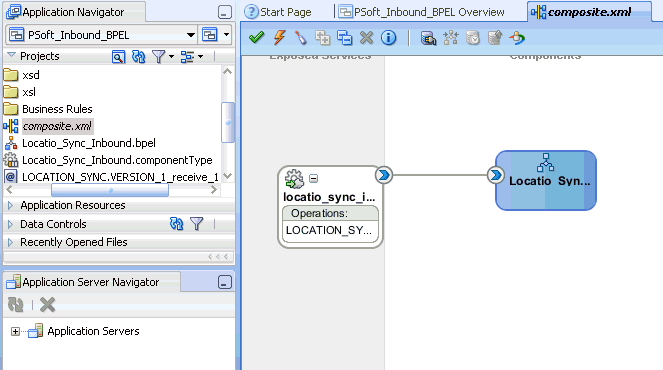Click the application menu icon next to the PSoft_Inbound_BPEL dropdown
The width and height of the screenshot is (663, 370).
click(x=210, y=35)
